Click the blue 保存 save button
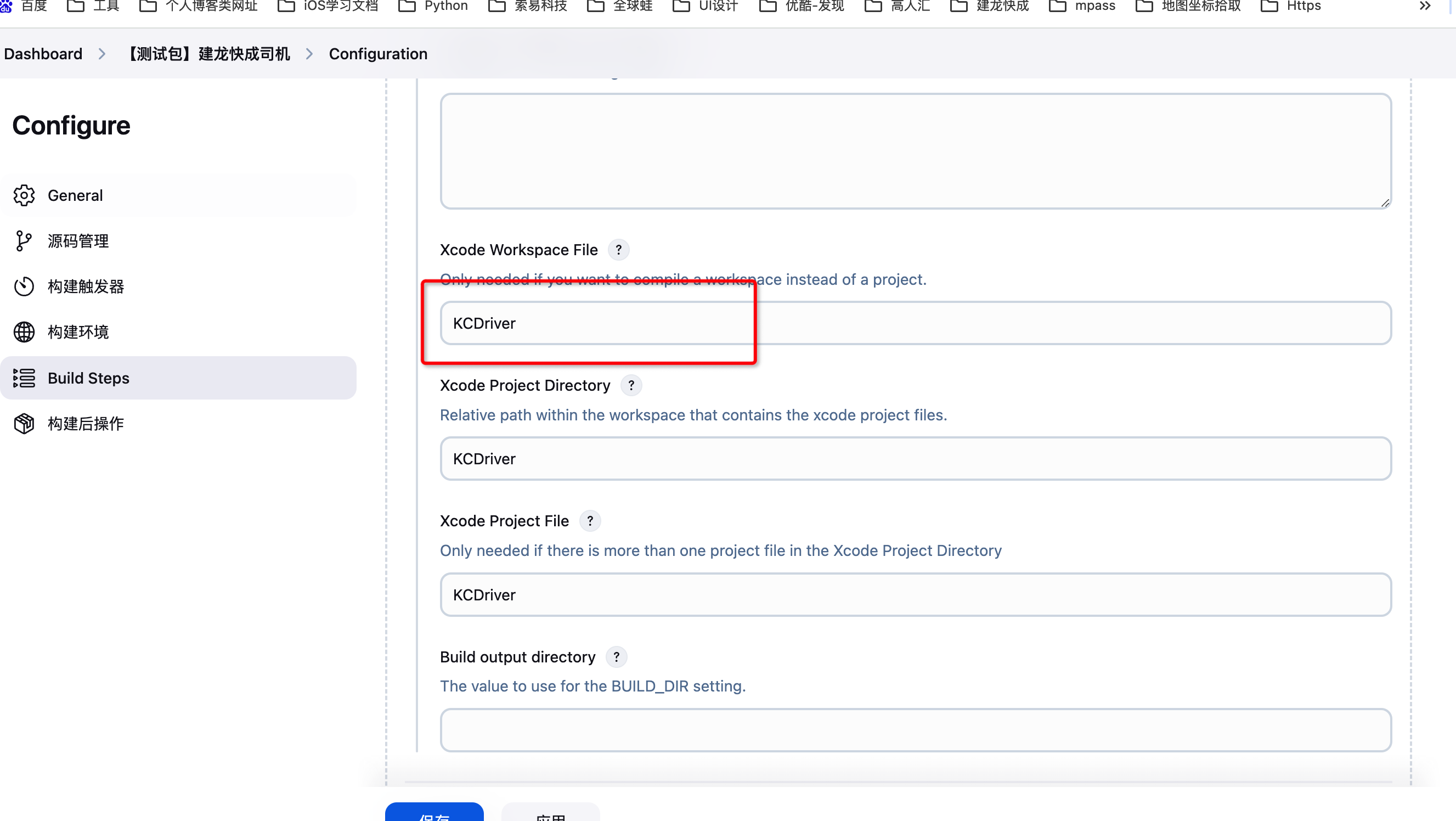 [x=434, y=812]
